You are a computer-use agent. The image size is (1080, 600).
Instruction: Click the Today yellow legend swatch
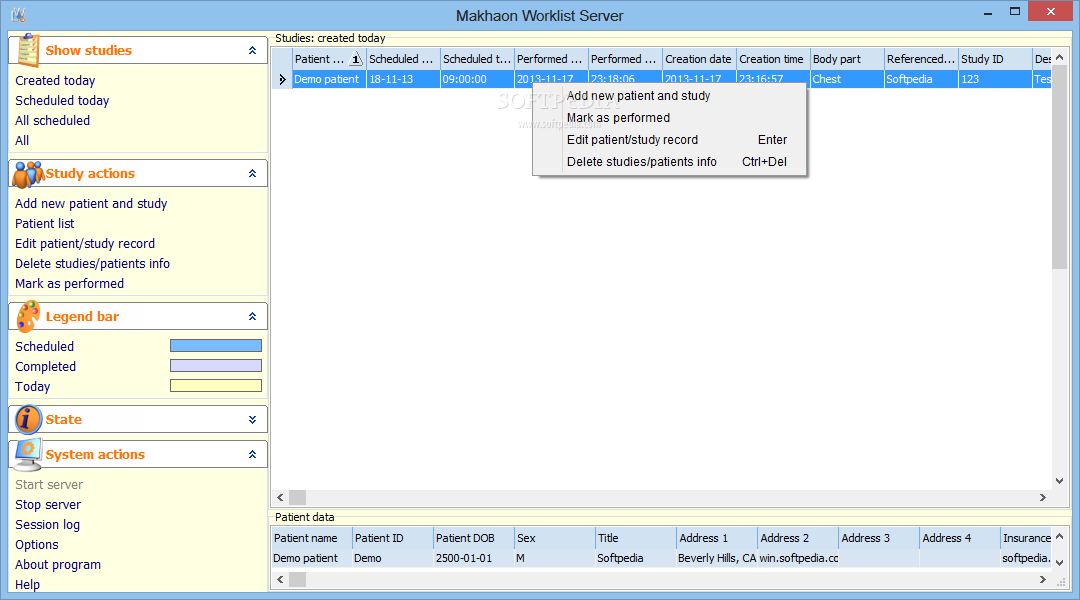click(x=216, y=386)
